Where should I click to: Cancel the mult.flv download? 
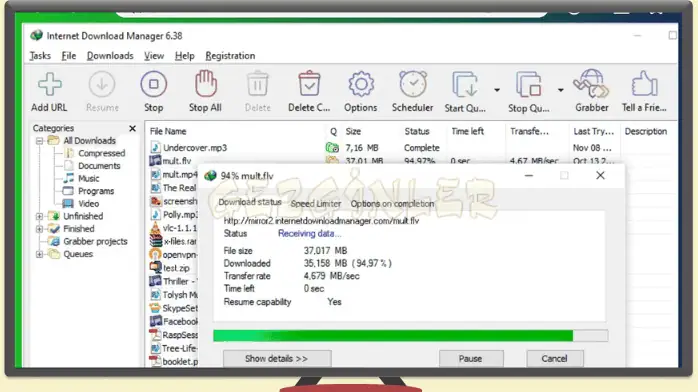555,359
